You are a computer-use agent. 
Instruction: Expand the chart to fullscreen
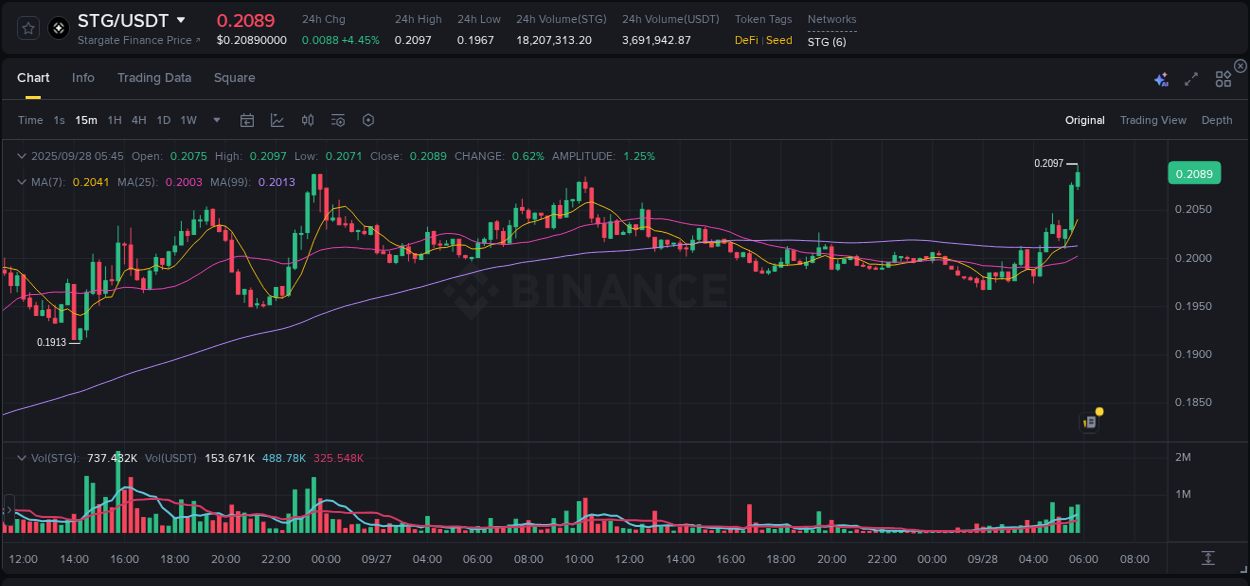click(x=1190, y=78)
